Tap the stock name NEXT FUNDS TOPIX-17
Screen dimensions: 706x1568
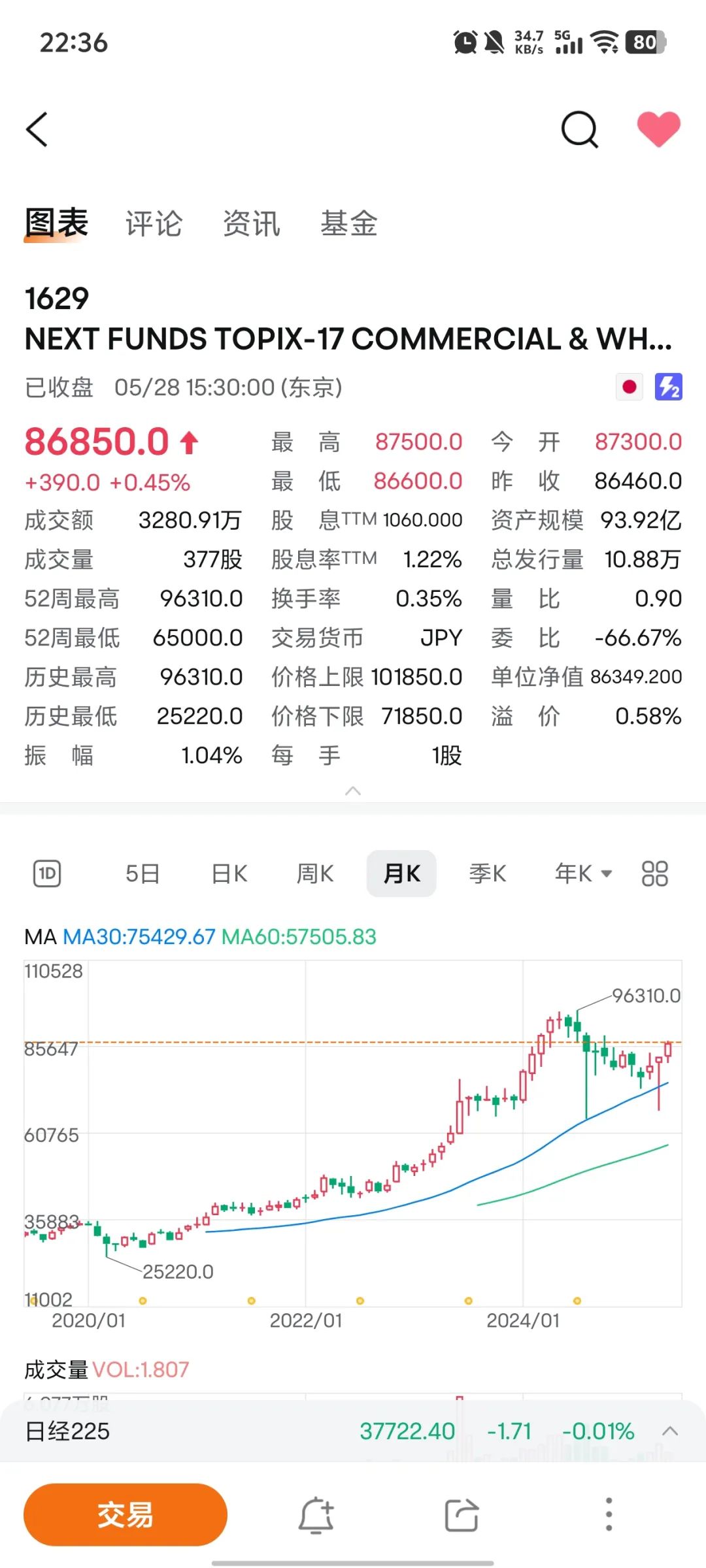point(348,339)
